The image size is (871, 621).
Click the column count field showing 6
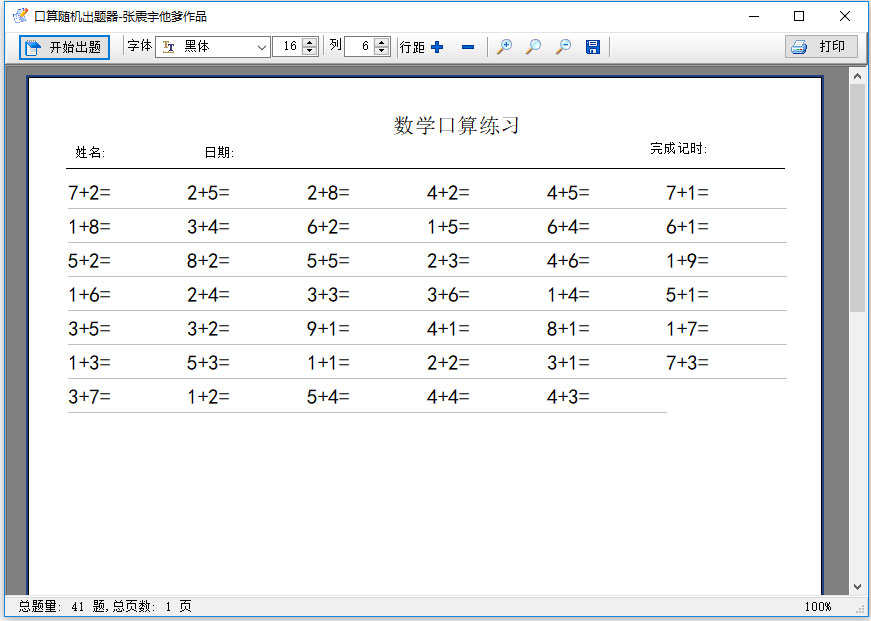pyautogui.click(x=359, y=47)
